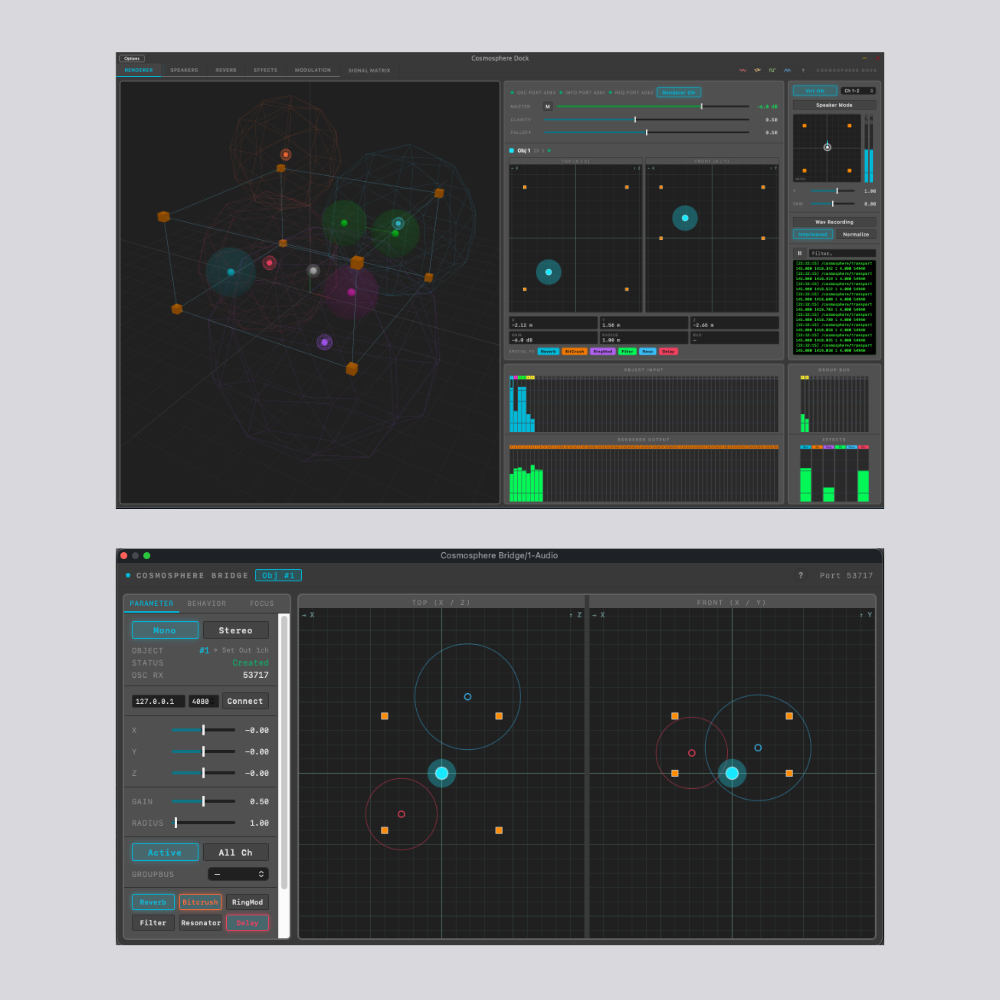The image size is (1000, 1000).
Task: Open help question mark in Dock toolbar
Action: tap(803, 70)
